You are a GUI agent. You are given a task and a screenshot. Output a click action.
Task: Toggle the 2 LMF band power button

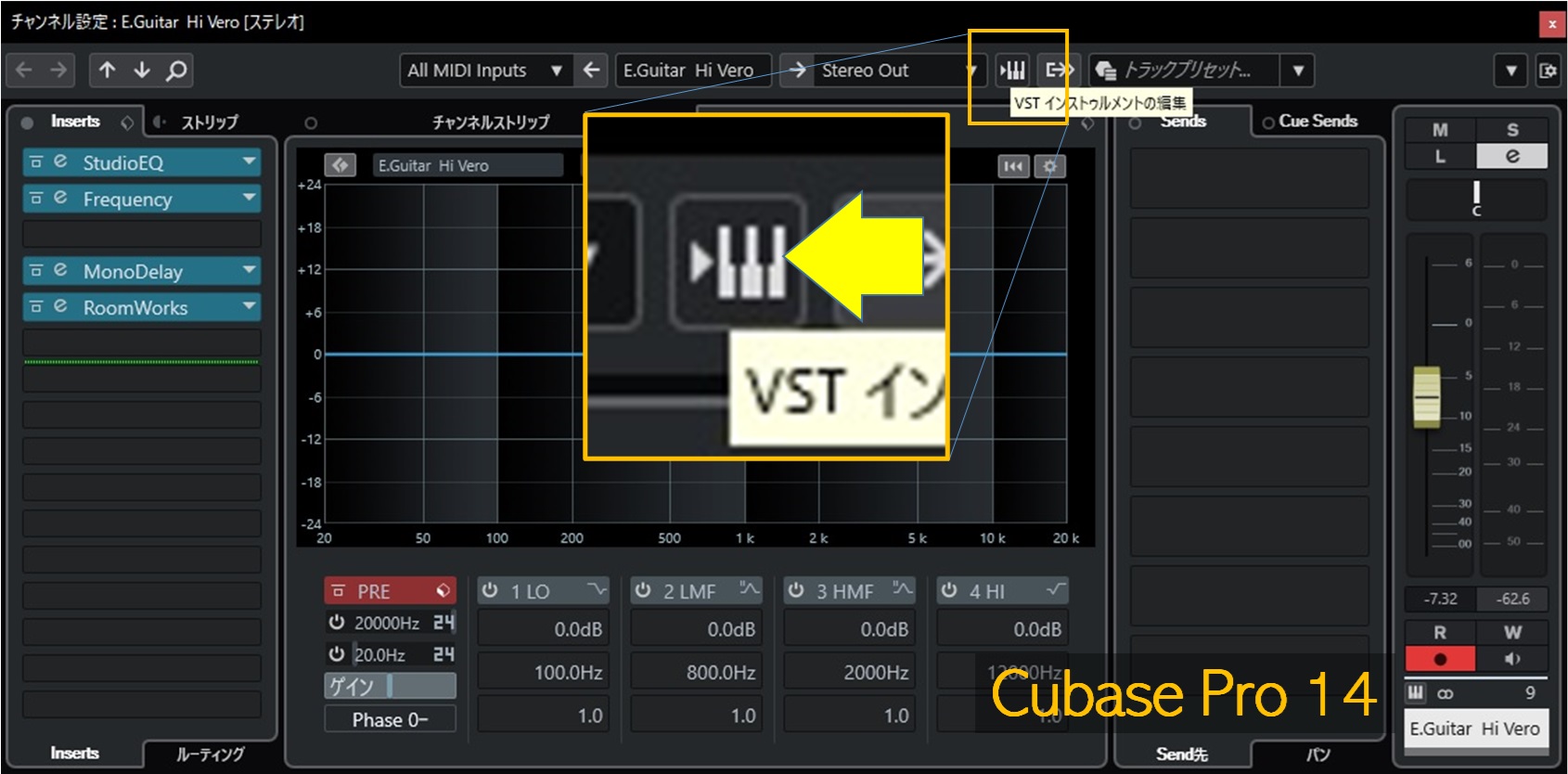click(x=643, y=590)
